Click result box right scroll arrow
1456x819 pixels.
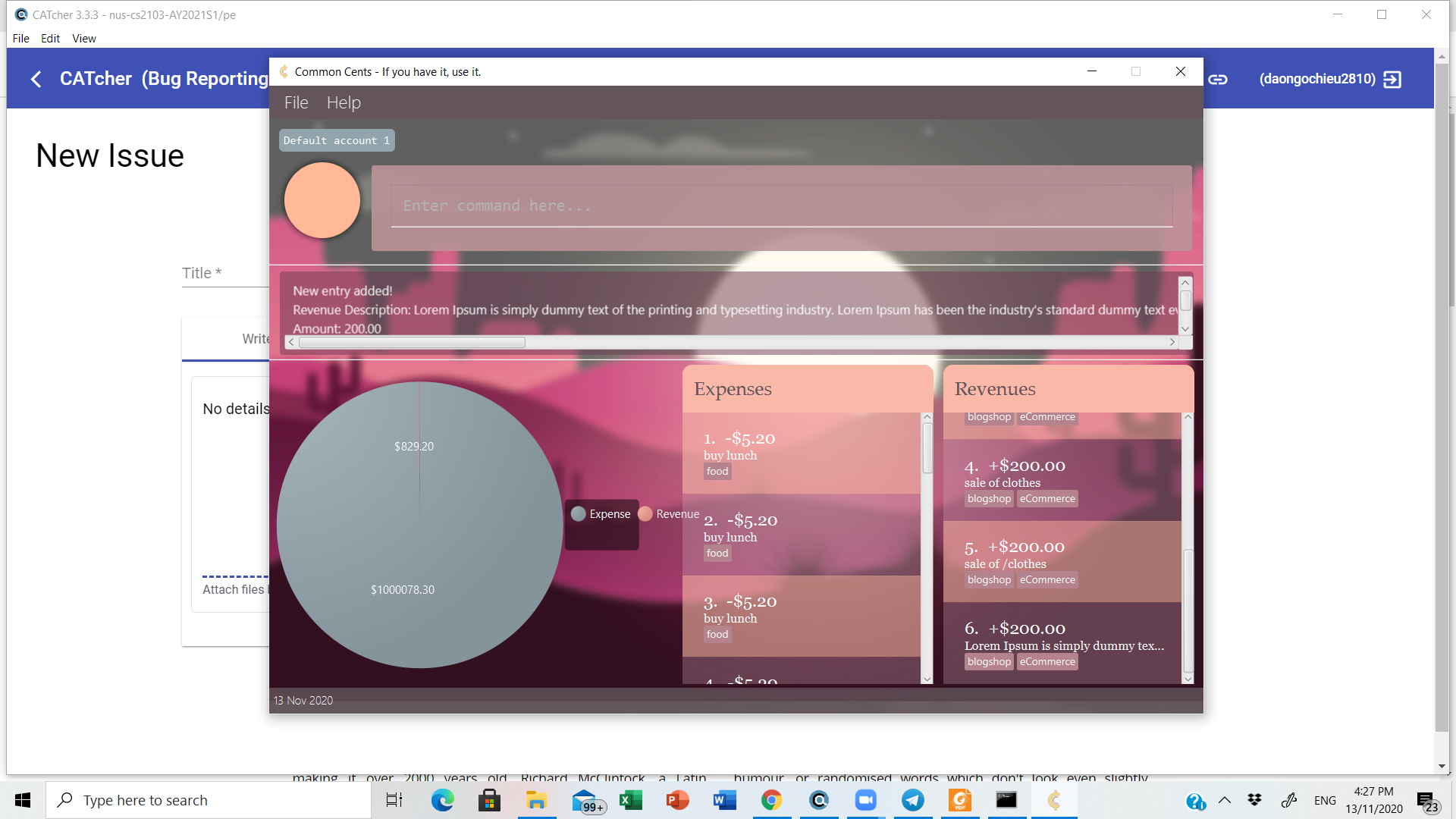coord(1172,343)
